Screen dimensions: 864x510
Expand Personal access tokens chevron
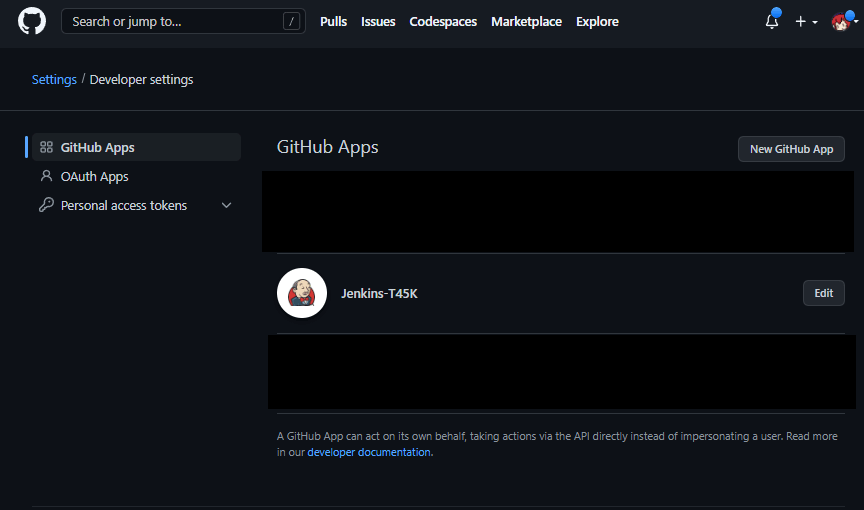click(x=226, y=205)
